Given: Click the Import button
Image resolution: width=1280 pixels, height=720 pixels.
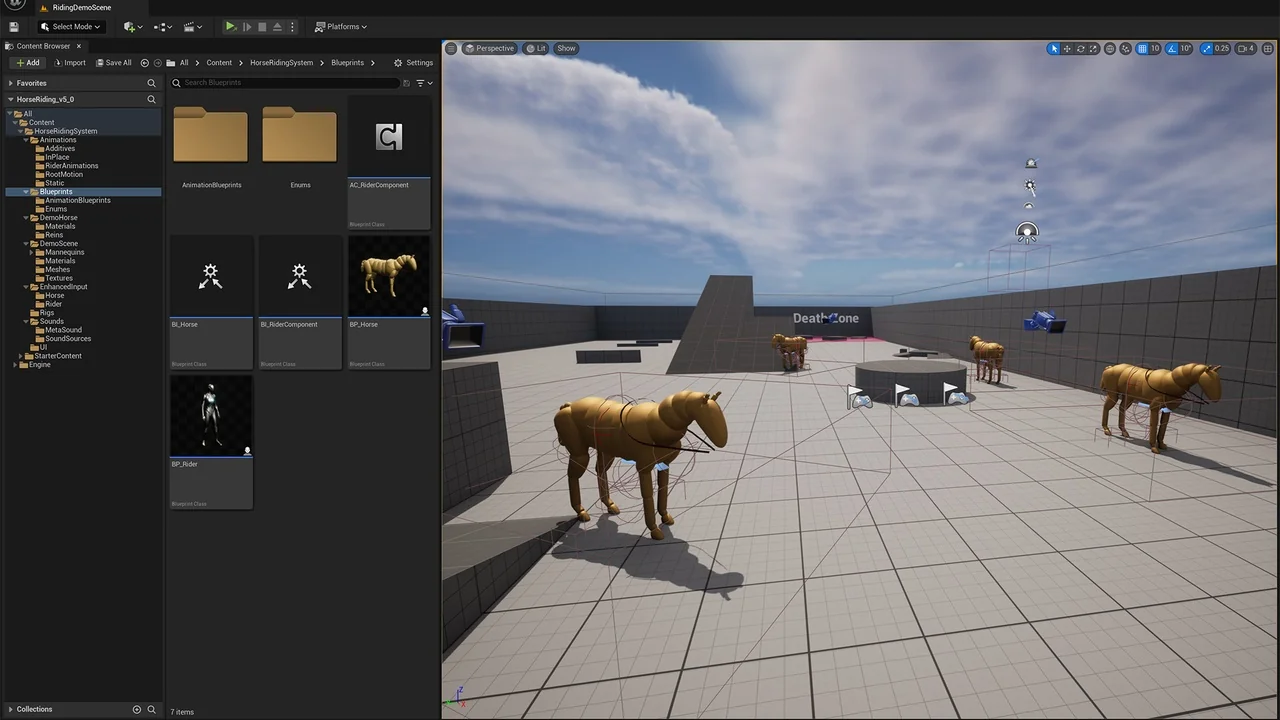Looking at the screenshot, I should 72,62.
